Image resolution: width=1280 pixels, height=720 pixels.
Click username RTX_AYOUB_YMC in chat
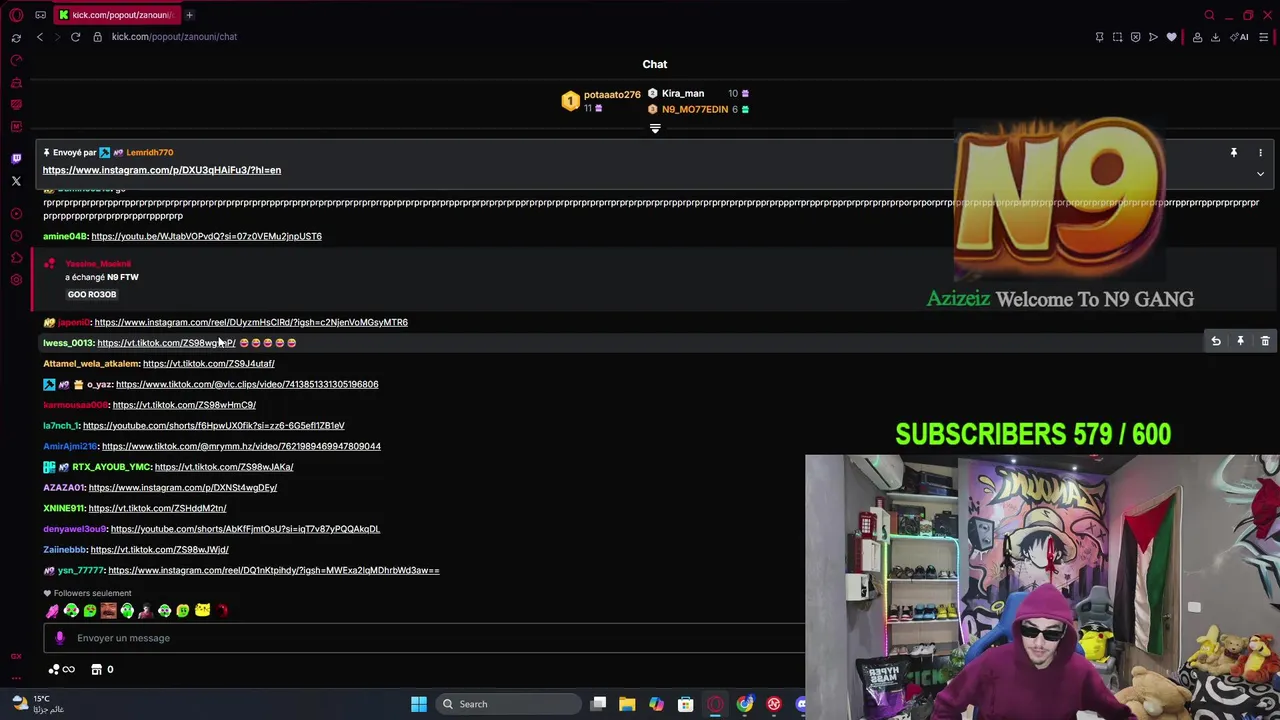pos(111,467)
